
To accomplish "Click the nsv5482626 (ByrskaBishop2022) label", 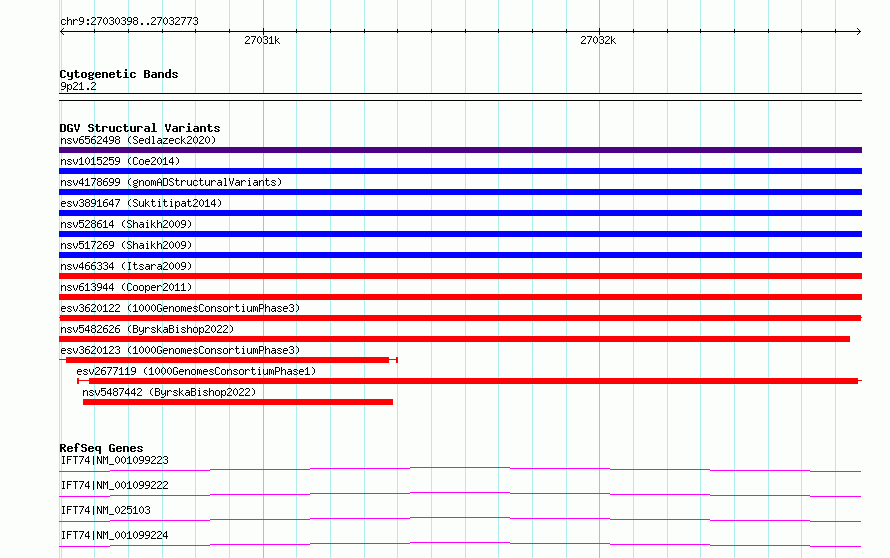I will 147,329.
